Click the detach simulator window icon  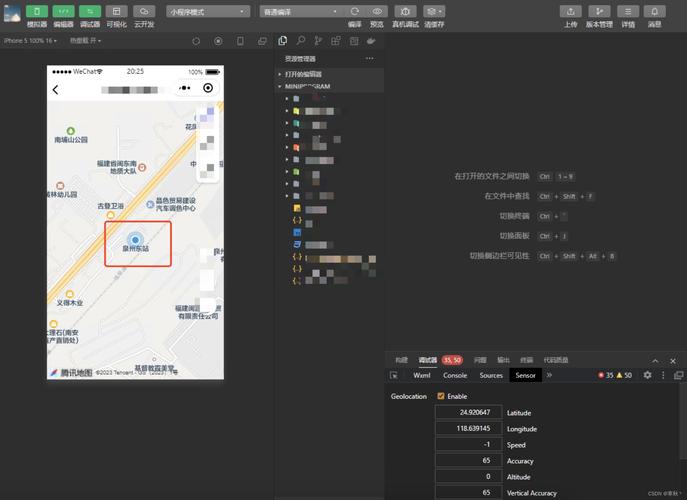(x=262, y=41)
